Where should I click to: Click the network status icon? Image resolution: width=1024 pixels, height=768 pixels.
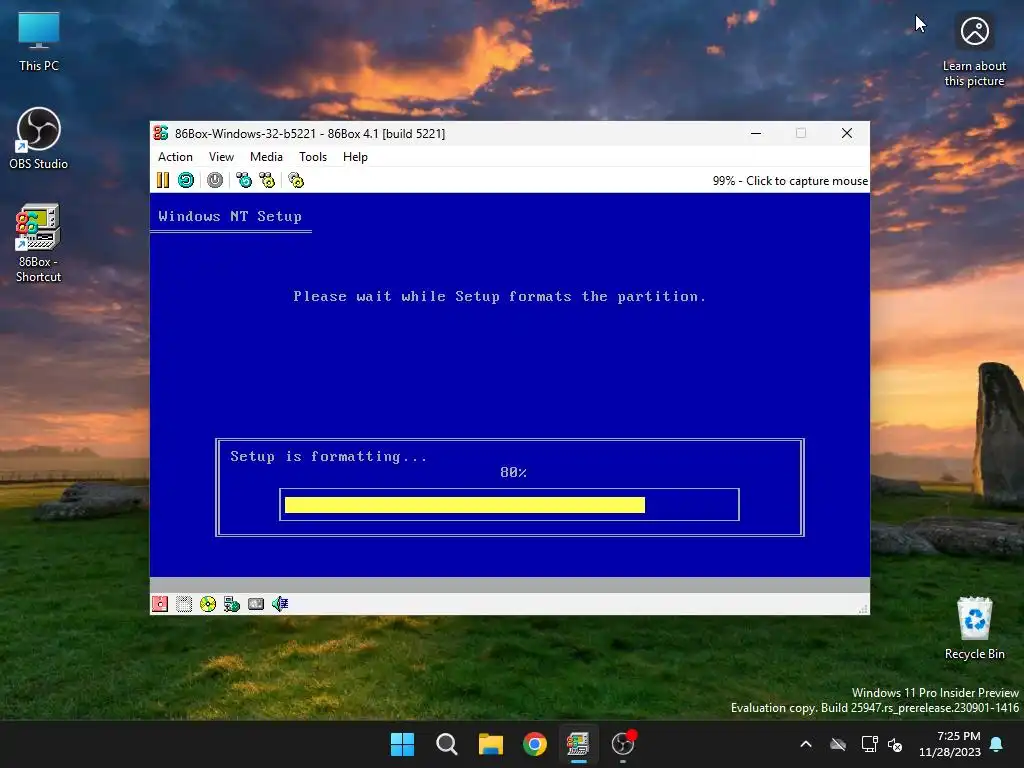coord(232,604)
